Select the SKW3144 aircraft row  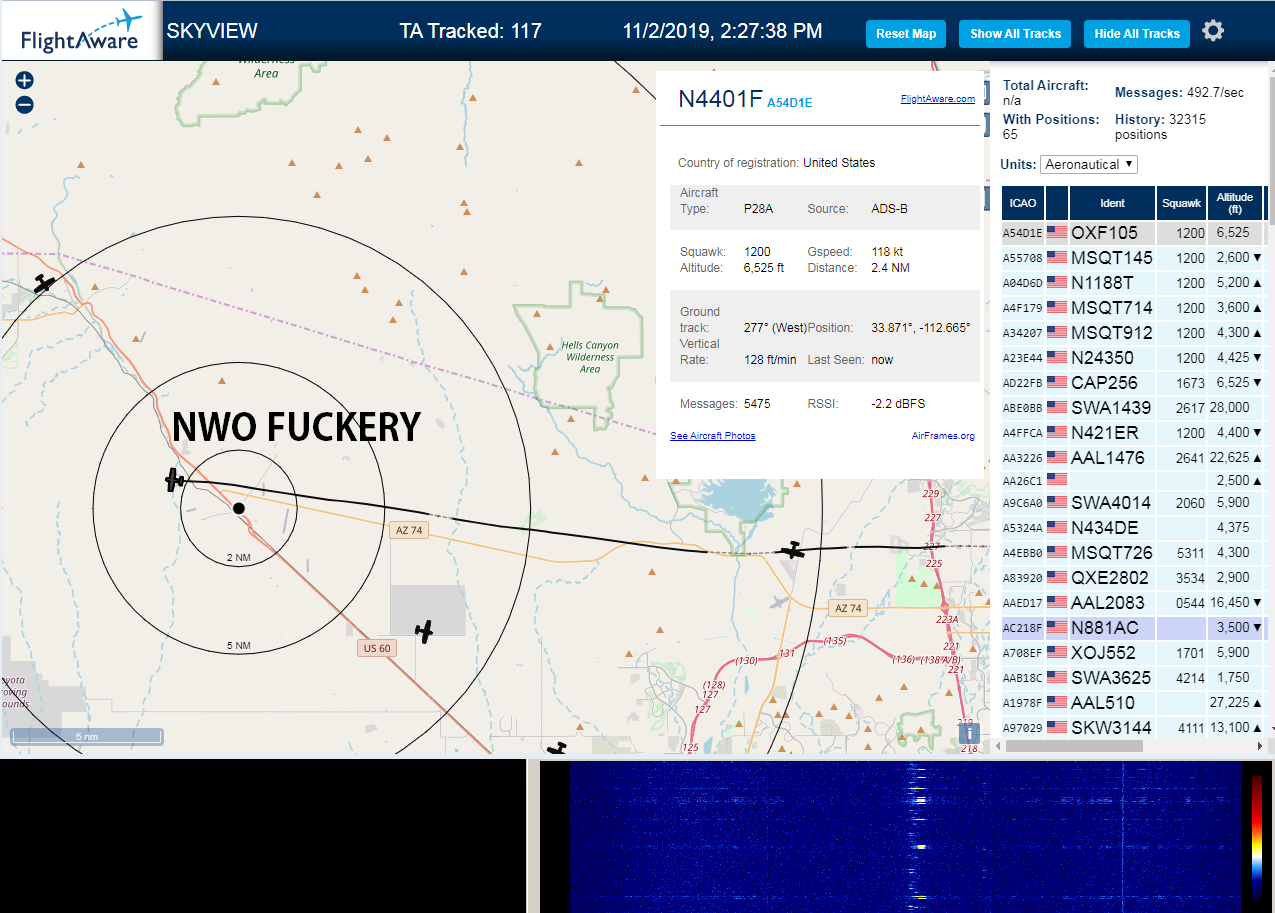(1134, 728)
